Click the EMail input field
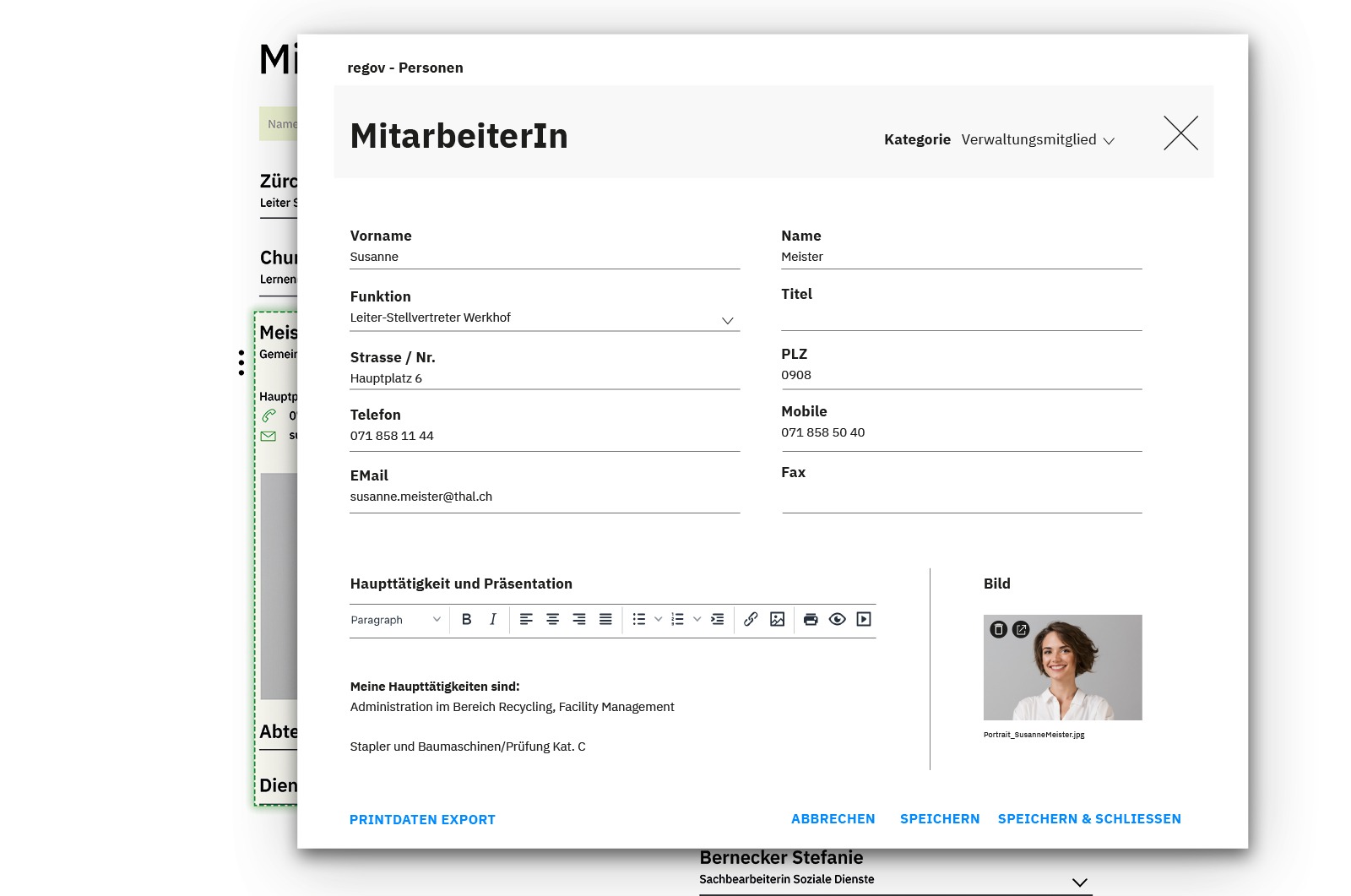This screenshot has height=896, width=1351. pyautogui.click(x=545, y=497)
